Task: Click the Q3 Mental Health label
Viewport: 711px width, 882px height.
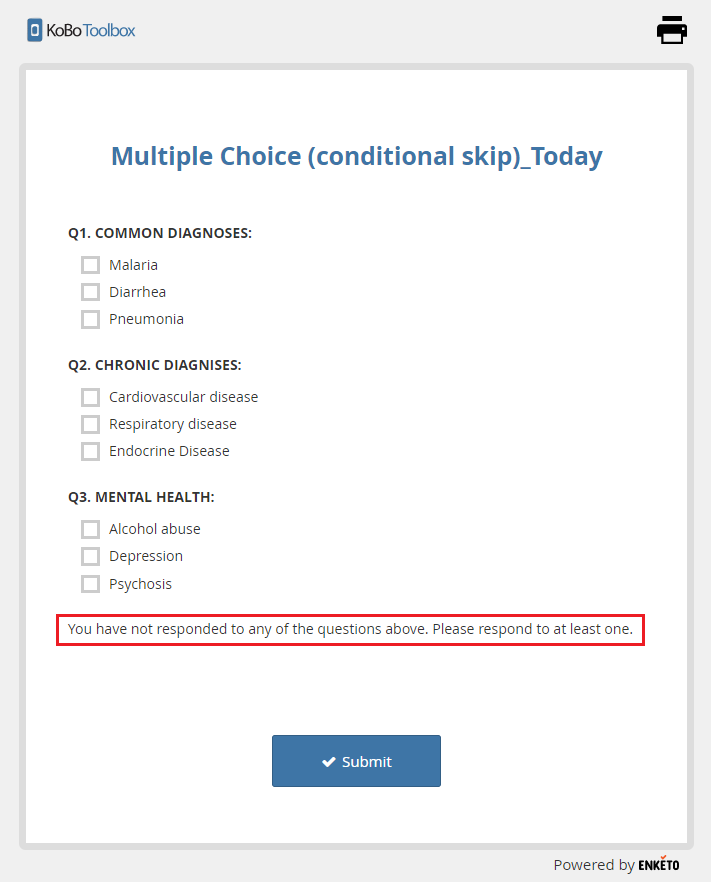Action: click(141, 497)
